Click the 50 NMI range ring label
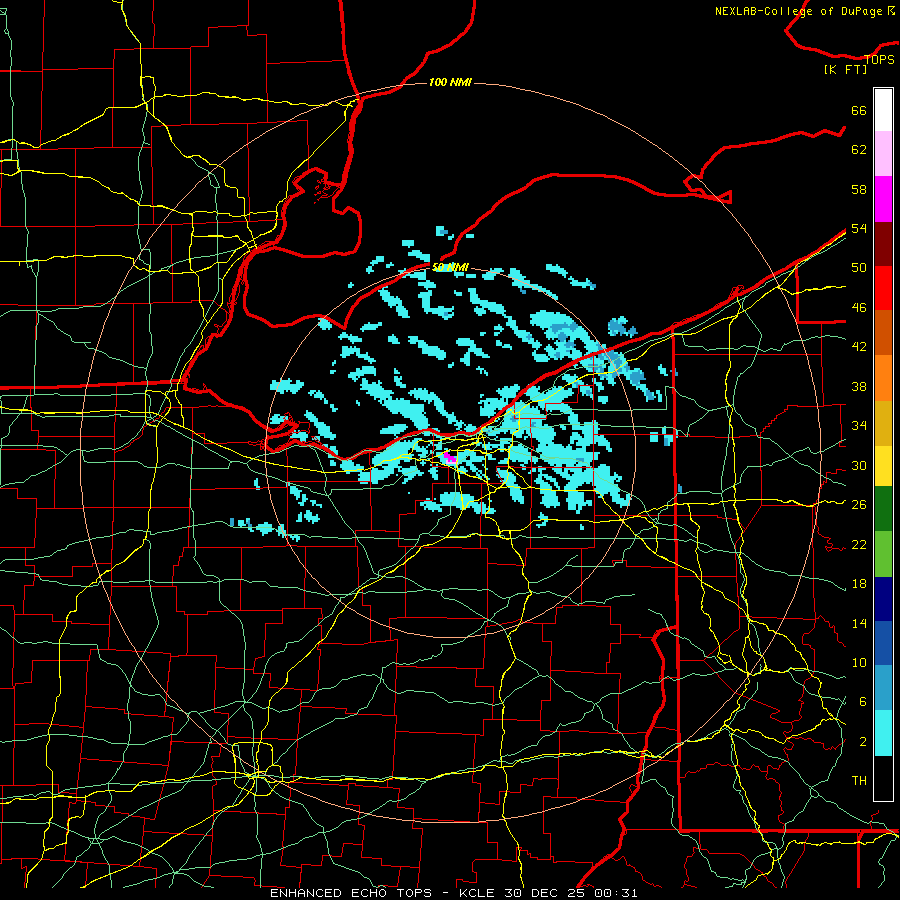The width and height of the screenshot is (900, 900). [450, 267]
